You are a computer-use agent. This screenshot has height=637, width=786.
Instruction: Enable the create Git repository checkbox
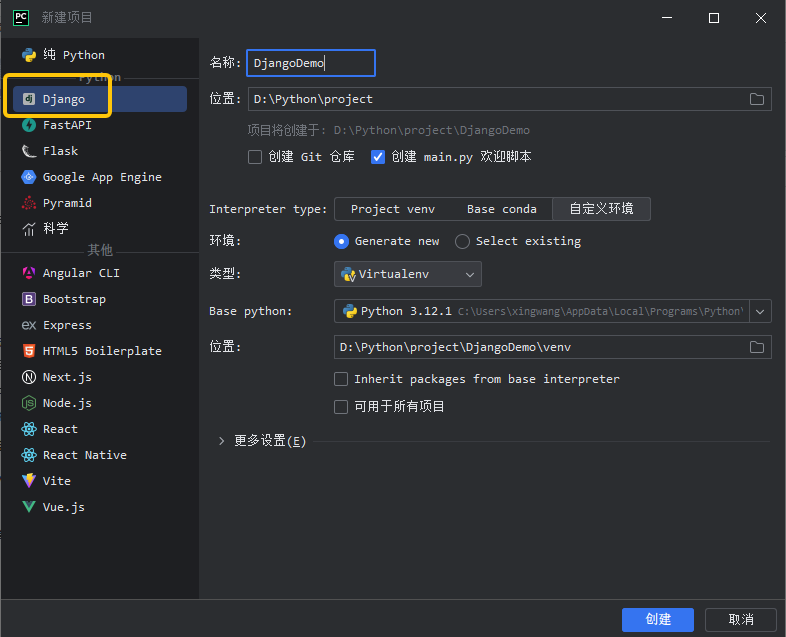tap(255, 157)
